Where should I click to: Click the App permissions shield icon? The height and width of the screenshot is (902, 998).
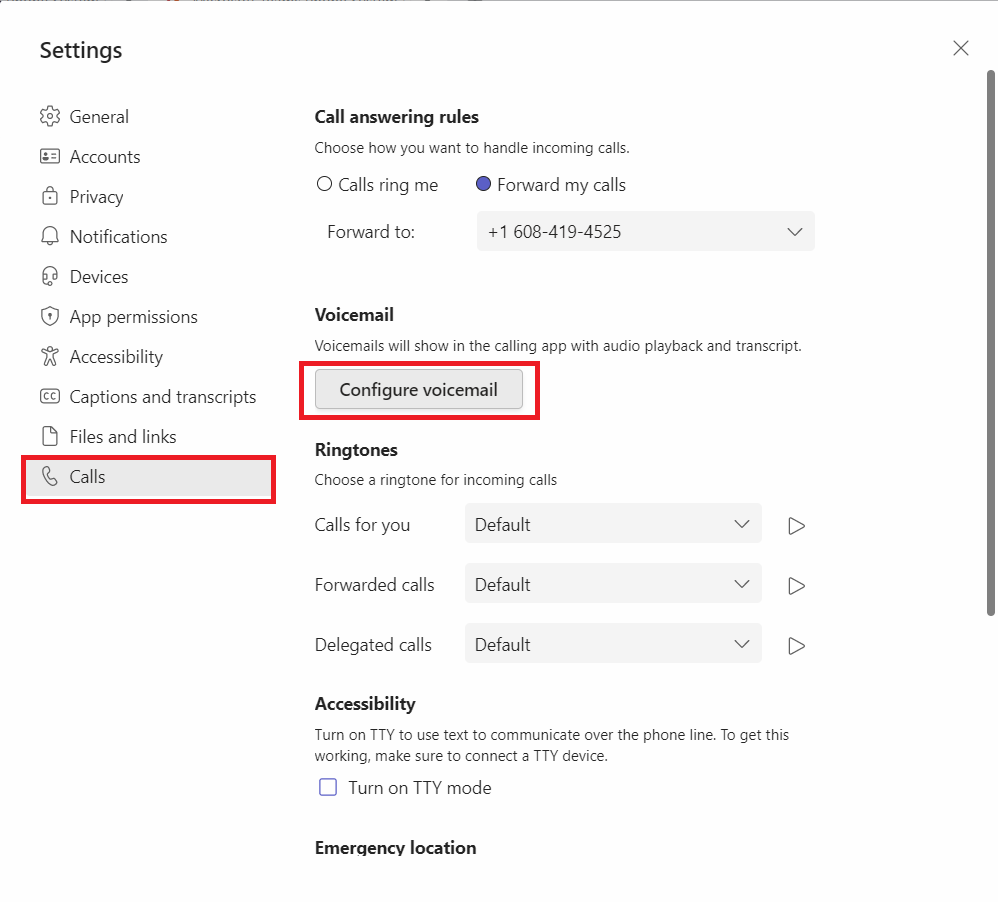[50, 316]
